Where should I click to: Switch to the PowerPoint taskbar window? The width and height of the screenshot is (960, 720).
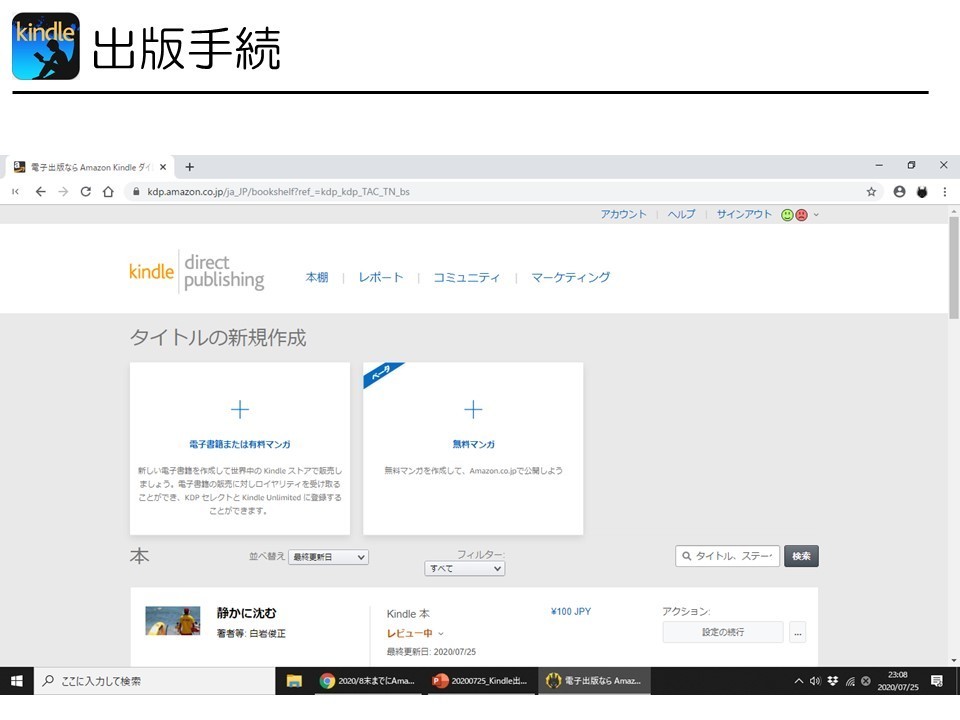481,681
